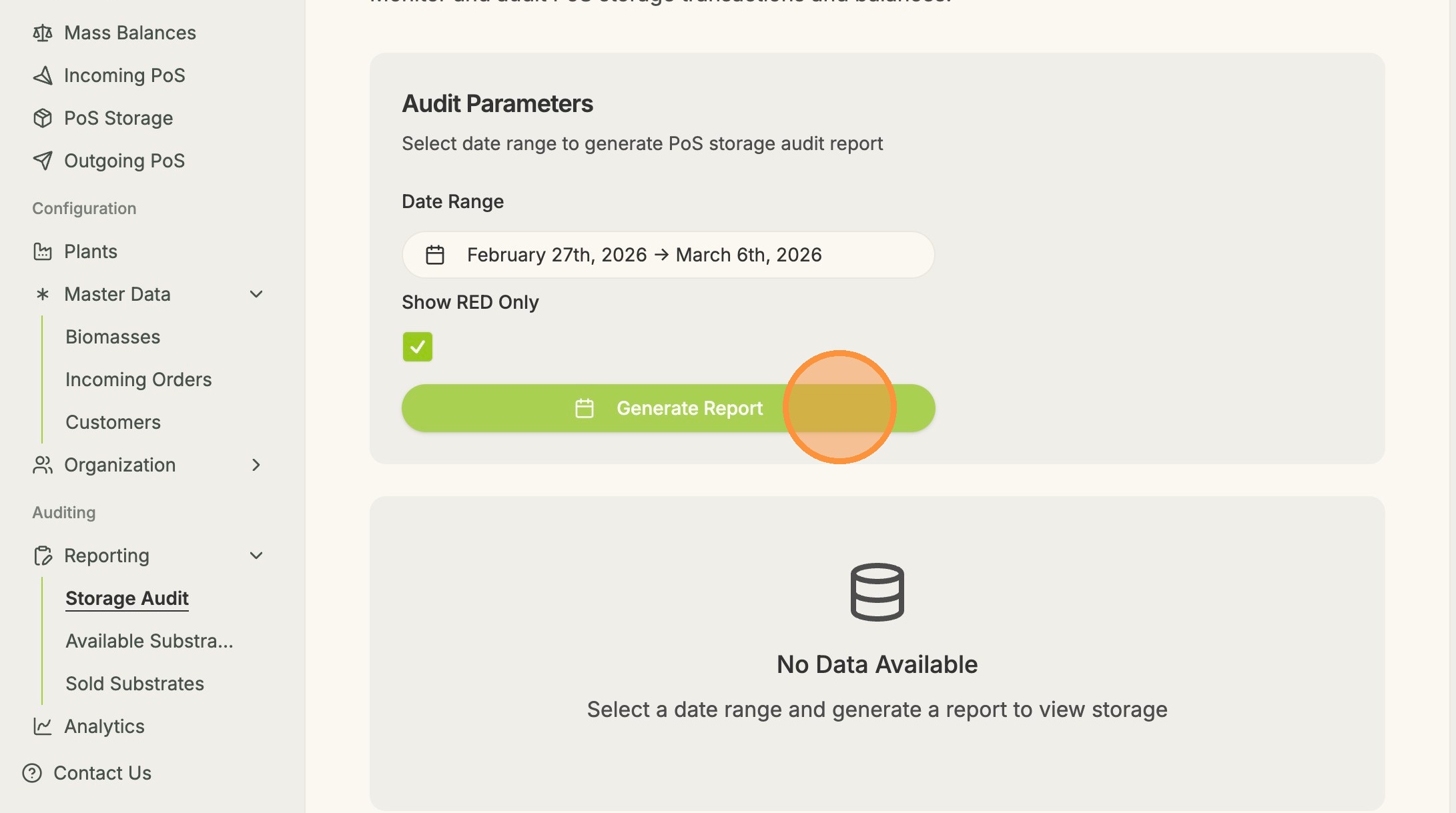Click the Plants factory icon
Image resolution: width=1456 pixels, height=813 pixels.
tap(43, 251)
